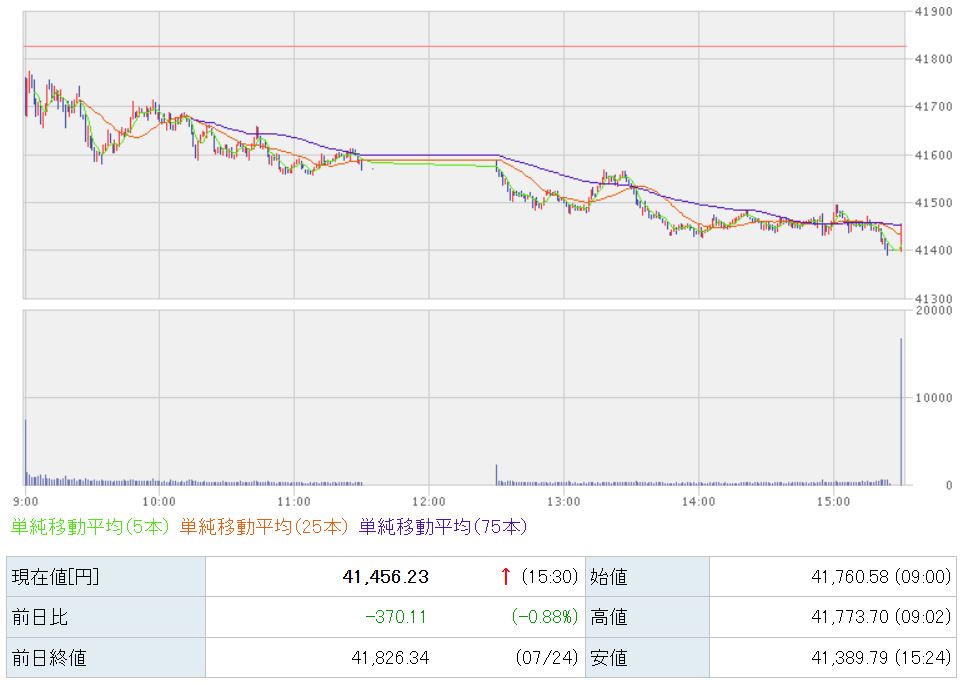Viewport: 968px width, 685px height.
Task: Click the large volume spike bar at 15:30
Action: point(901,412)
